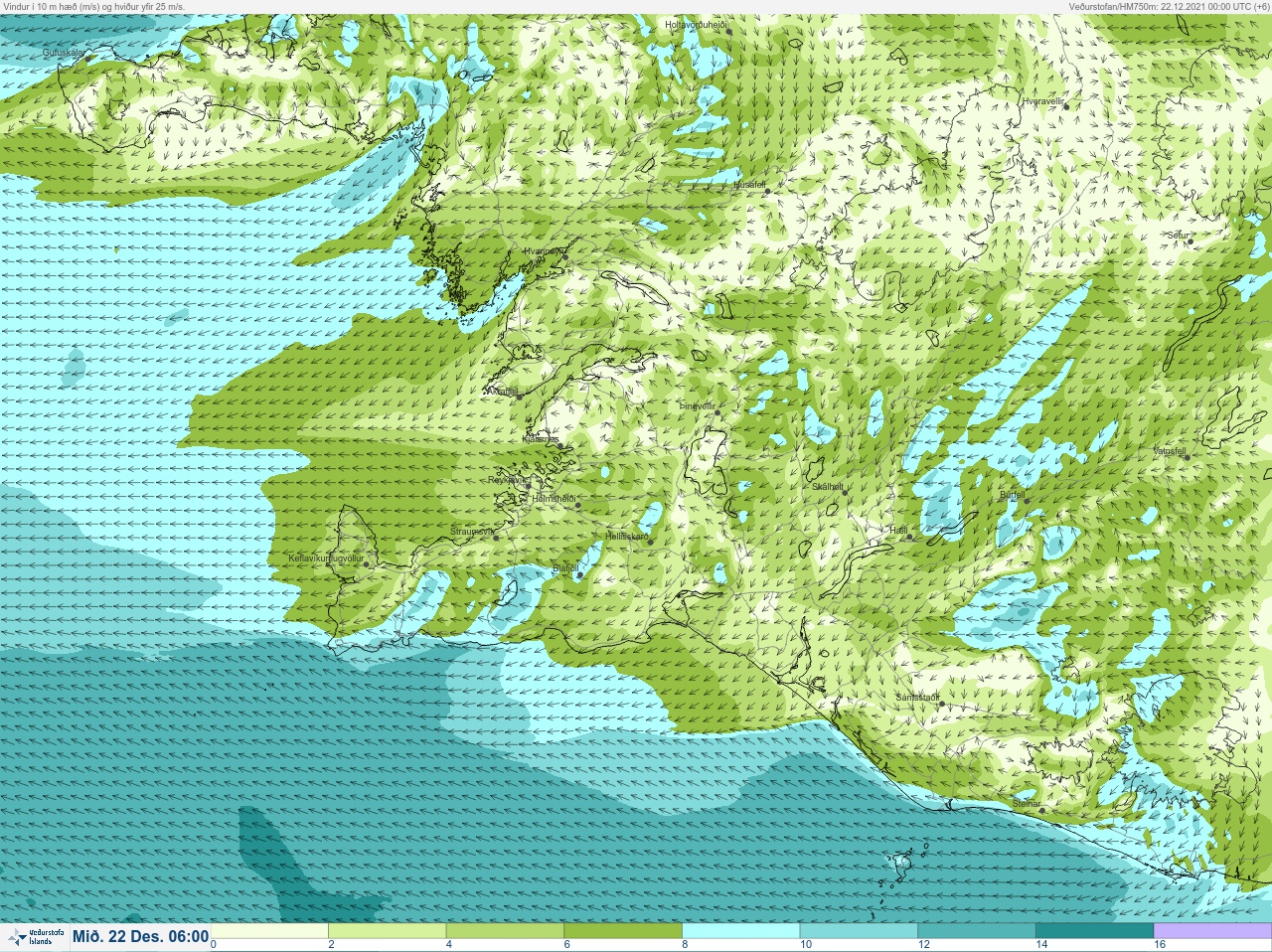The image size is (1272, 952).
Task: Click the Reykjavík station marker
Action: tap(529, 485)
